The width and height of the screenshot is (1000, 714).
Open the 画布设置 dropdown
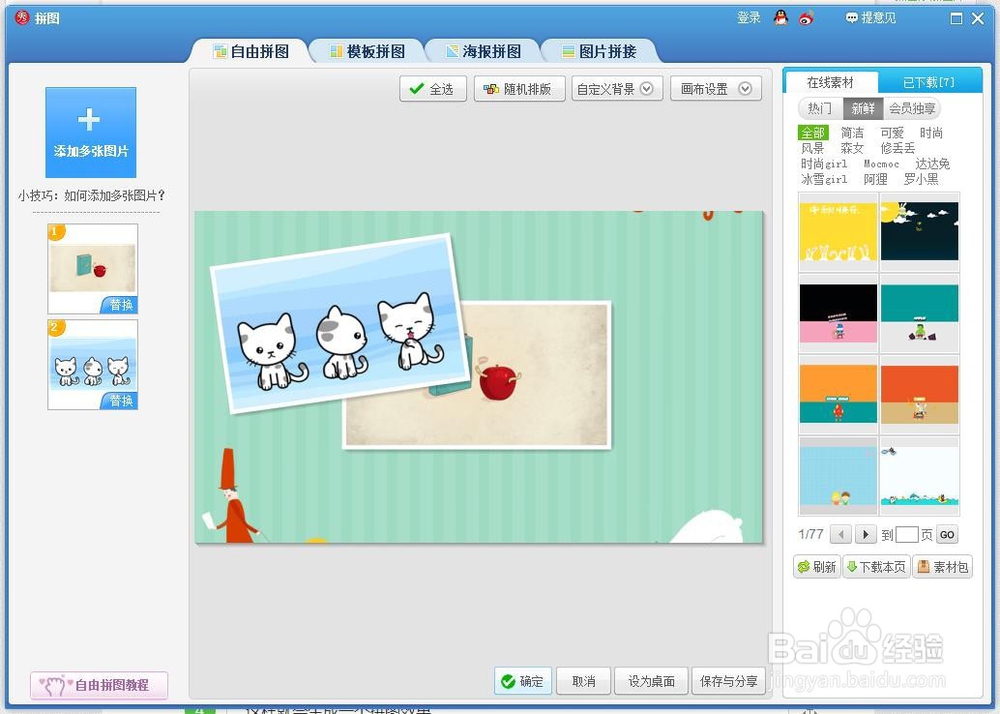[x=716, y=89]
